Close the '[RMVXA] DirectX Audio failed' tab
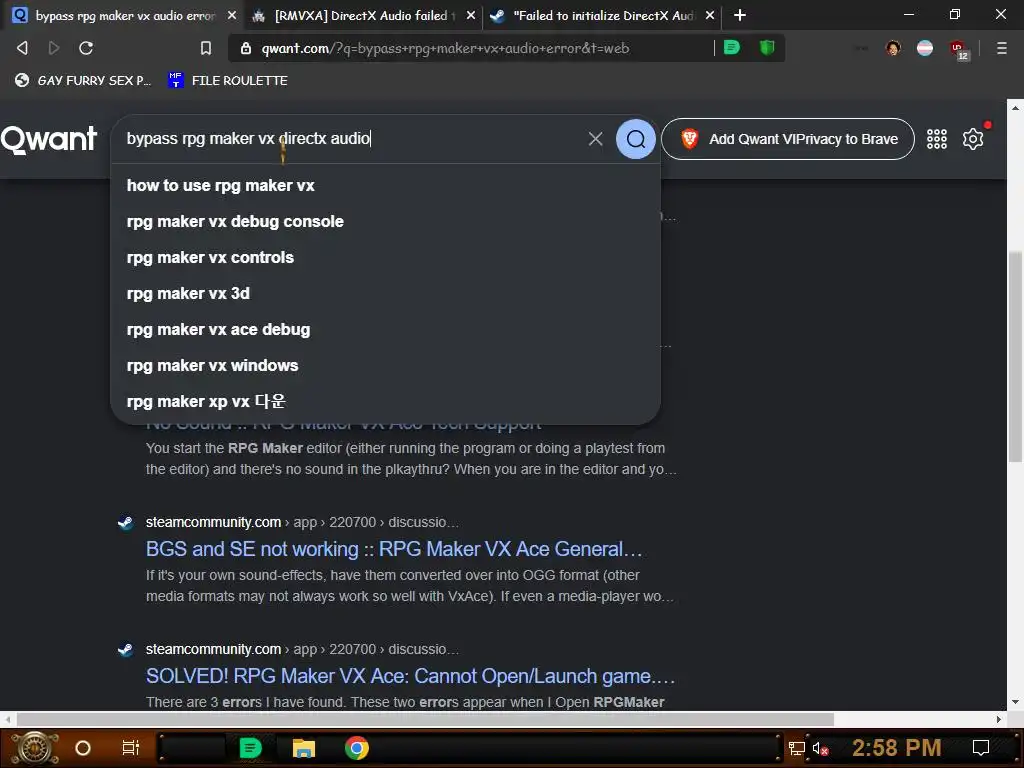This screenshot has width=1024, height=768. (x=471, y=15)
